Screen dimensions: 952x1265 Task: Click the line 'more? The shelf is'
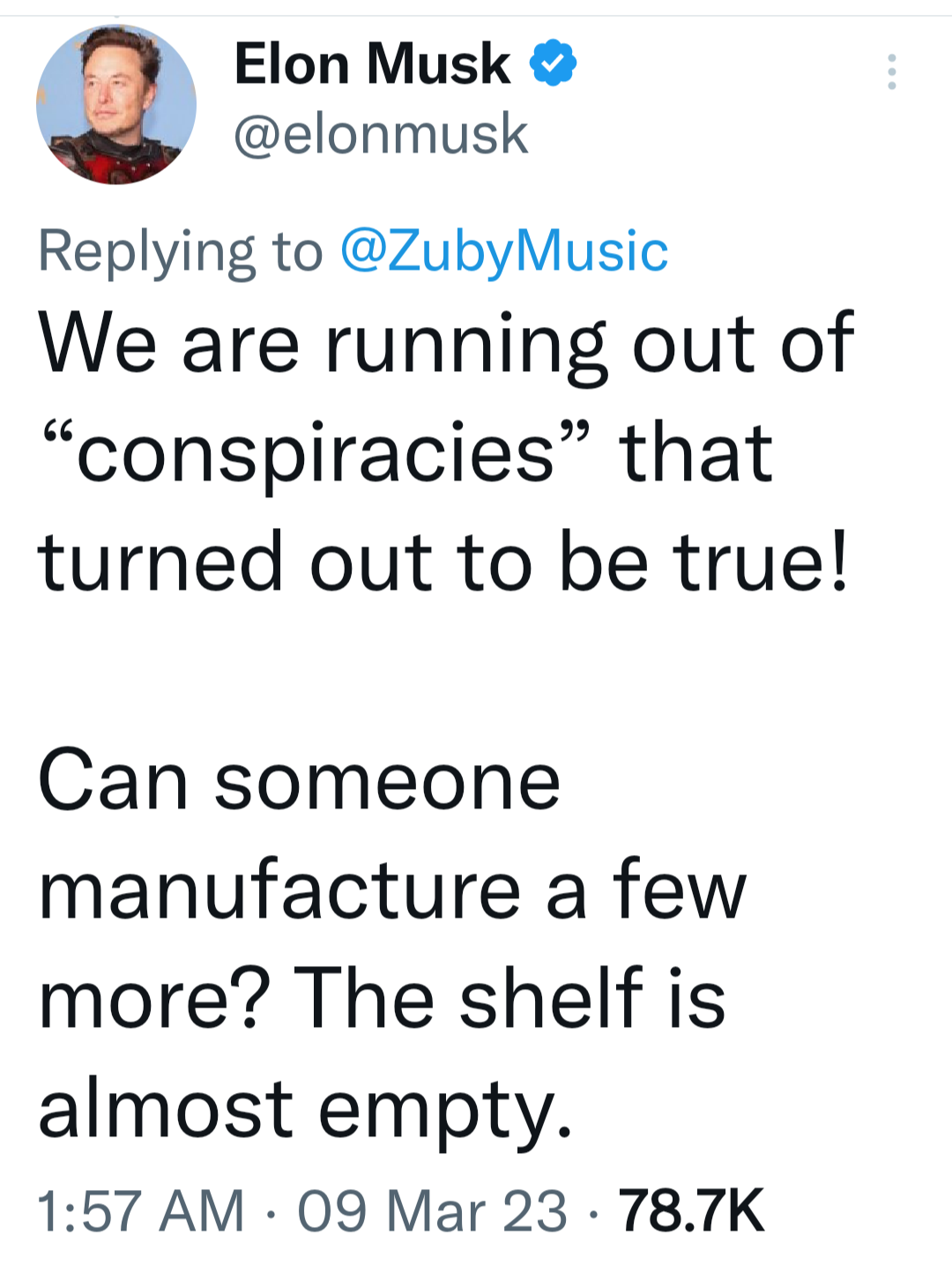pos(382,999)
